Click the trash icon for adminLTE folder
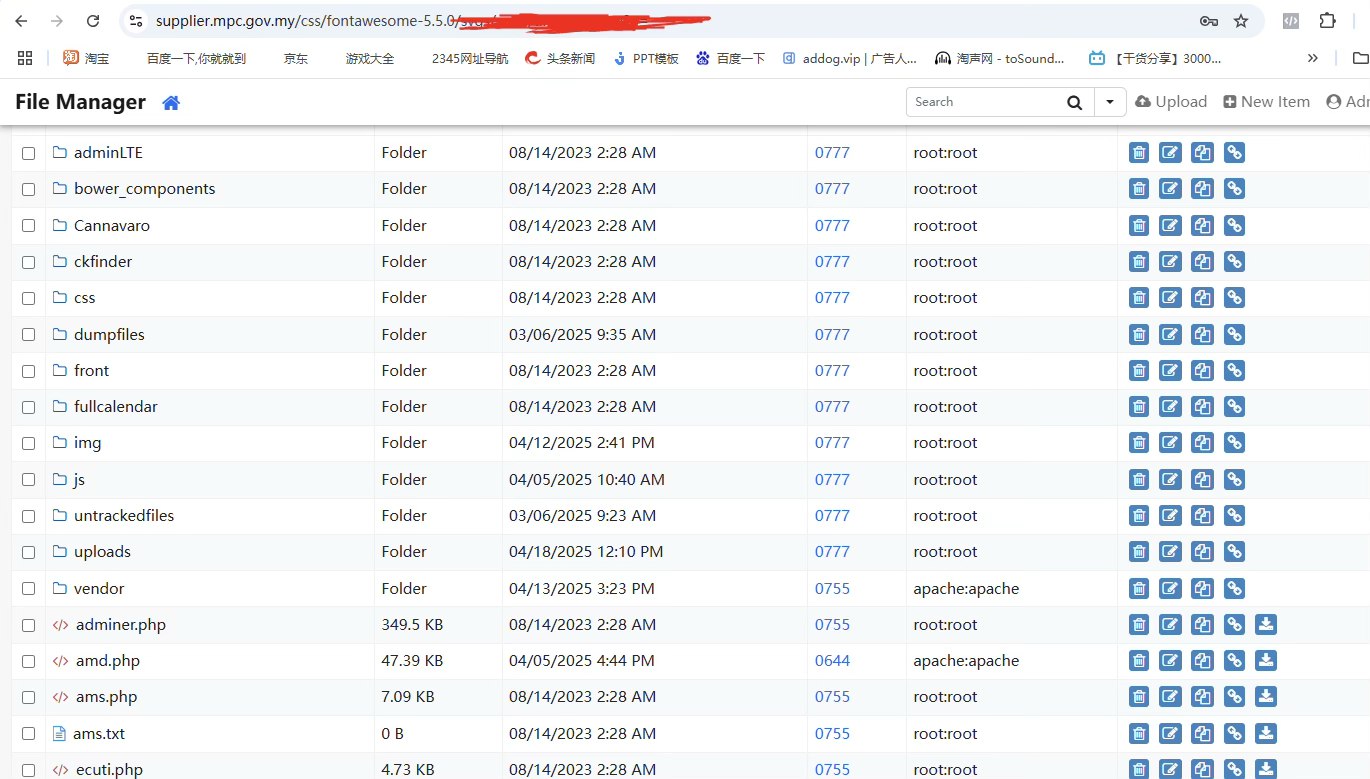 (x=1138, y=153)
